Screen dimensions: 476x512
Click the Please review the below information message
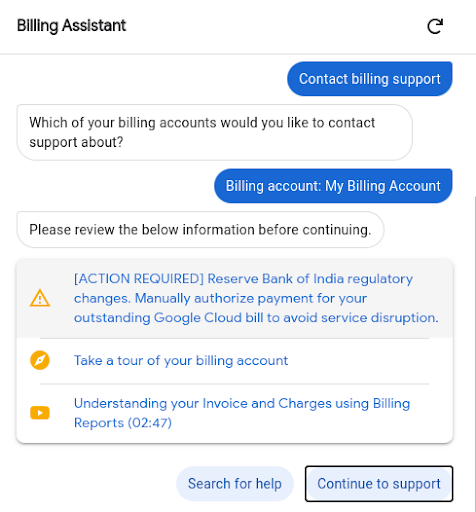[x=200, y=230]
